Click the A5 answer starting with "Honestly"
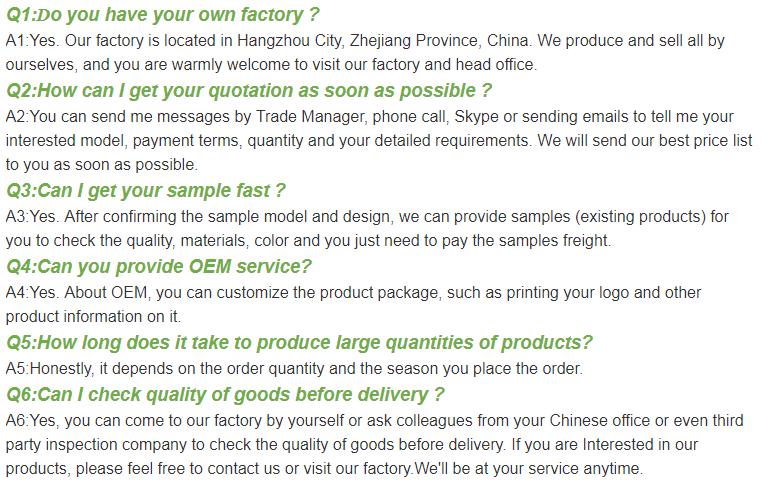 click(294, 368)
